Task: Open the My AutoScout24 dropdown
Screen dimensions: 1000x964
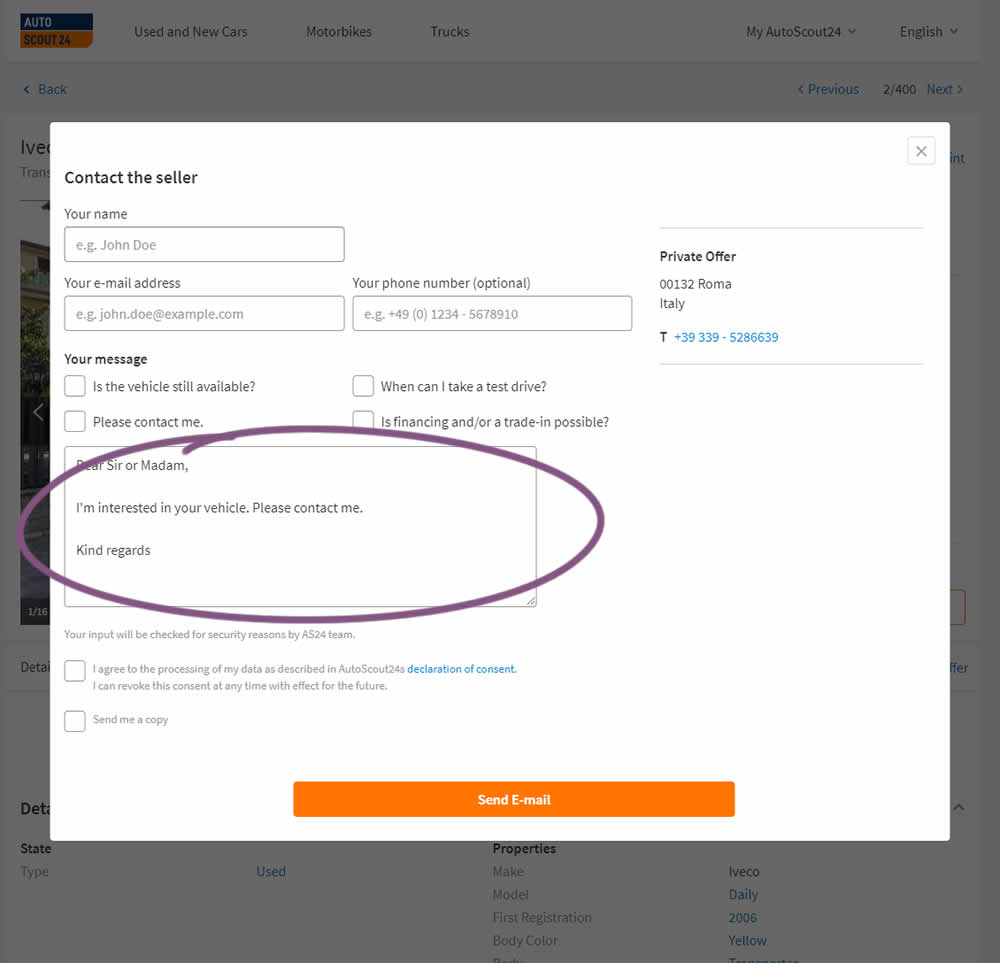Action: point(800,32)
